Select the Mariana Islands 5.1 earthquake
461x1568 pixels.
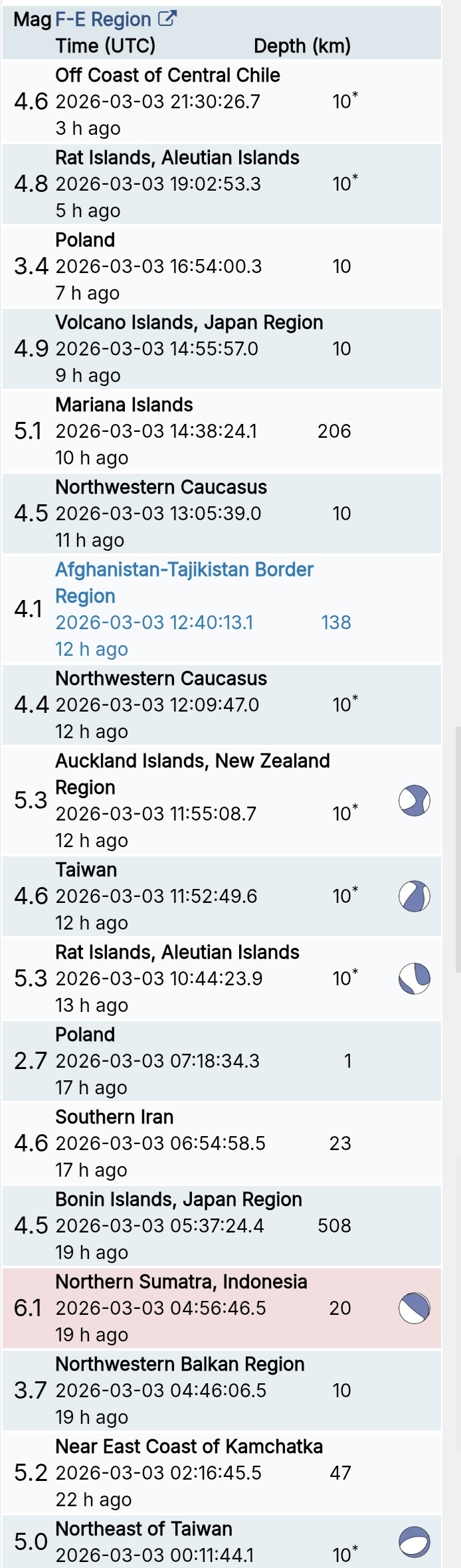tap(124, 405)
